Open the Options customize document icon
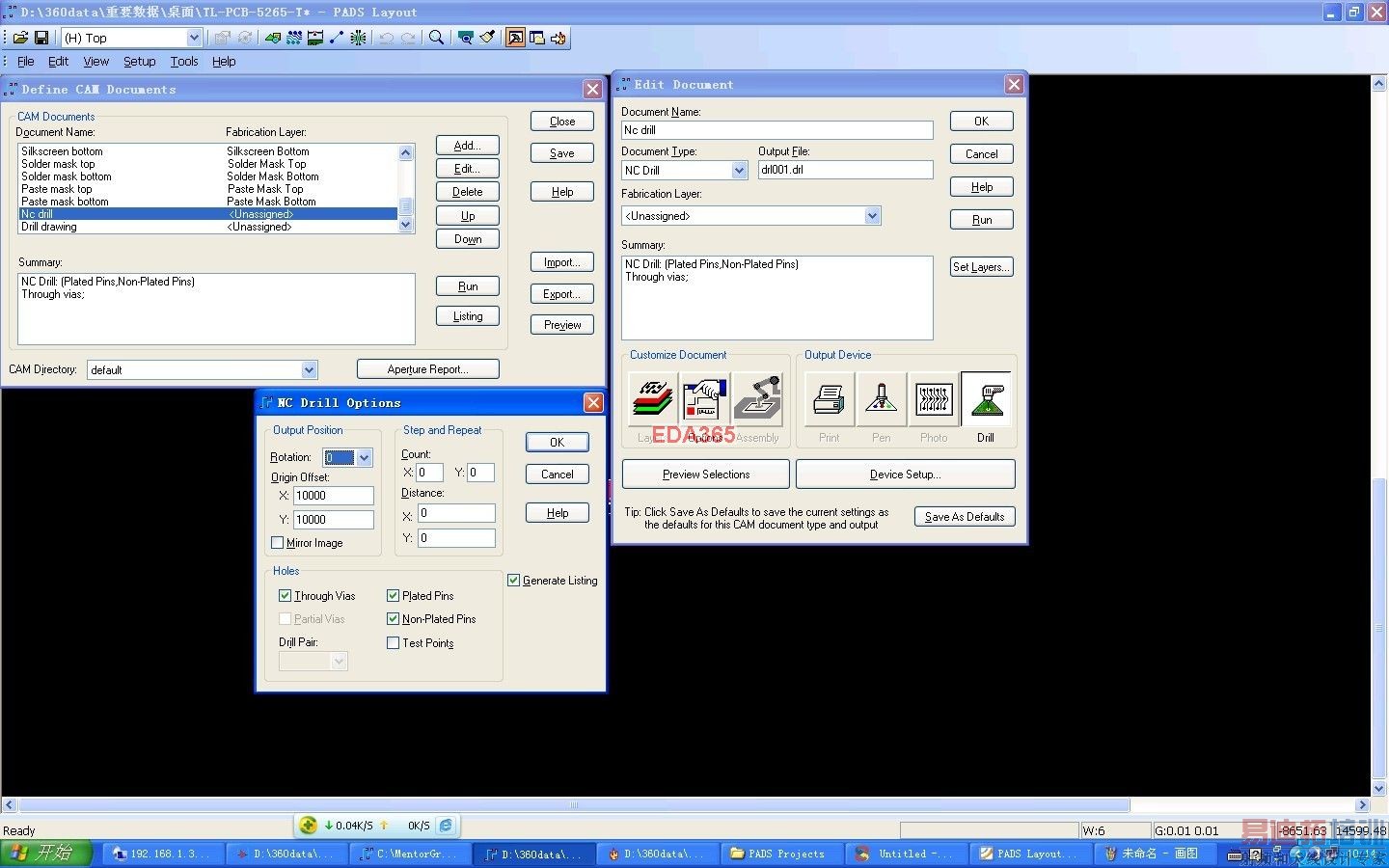The height and width of the screenshot is (868, 1389). coord(705,399)
